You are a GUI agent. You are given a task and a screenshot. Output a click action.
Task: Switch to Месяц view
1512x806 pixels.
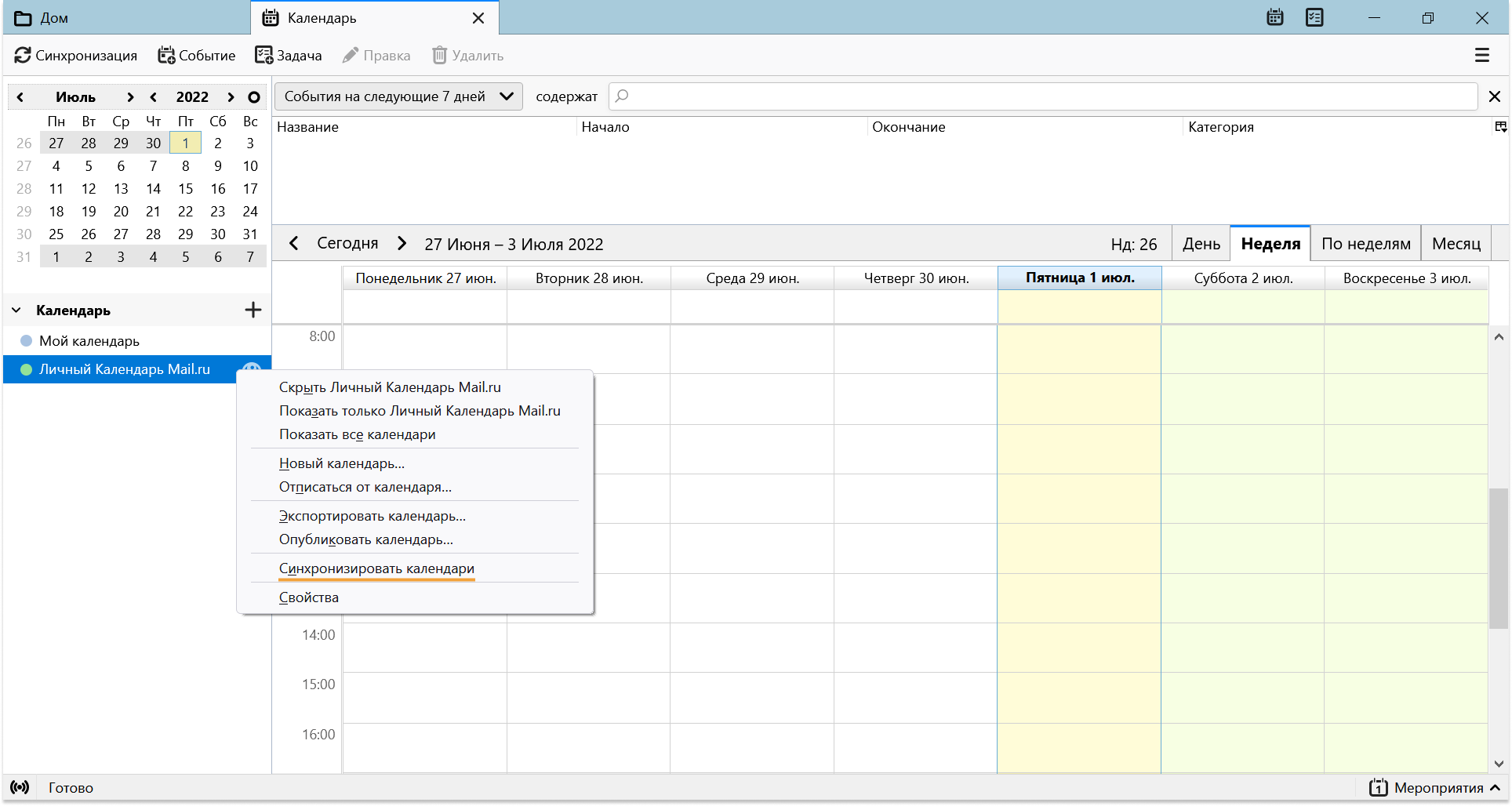[1456, 244]
